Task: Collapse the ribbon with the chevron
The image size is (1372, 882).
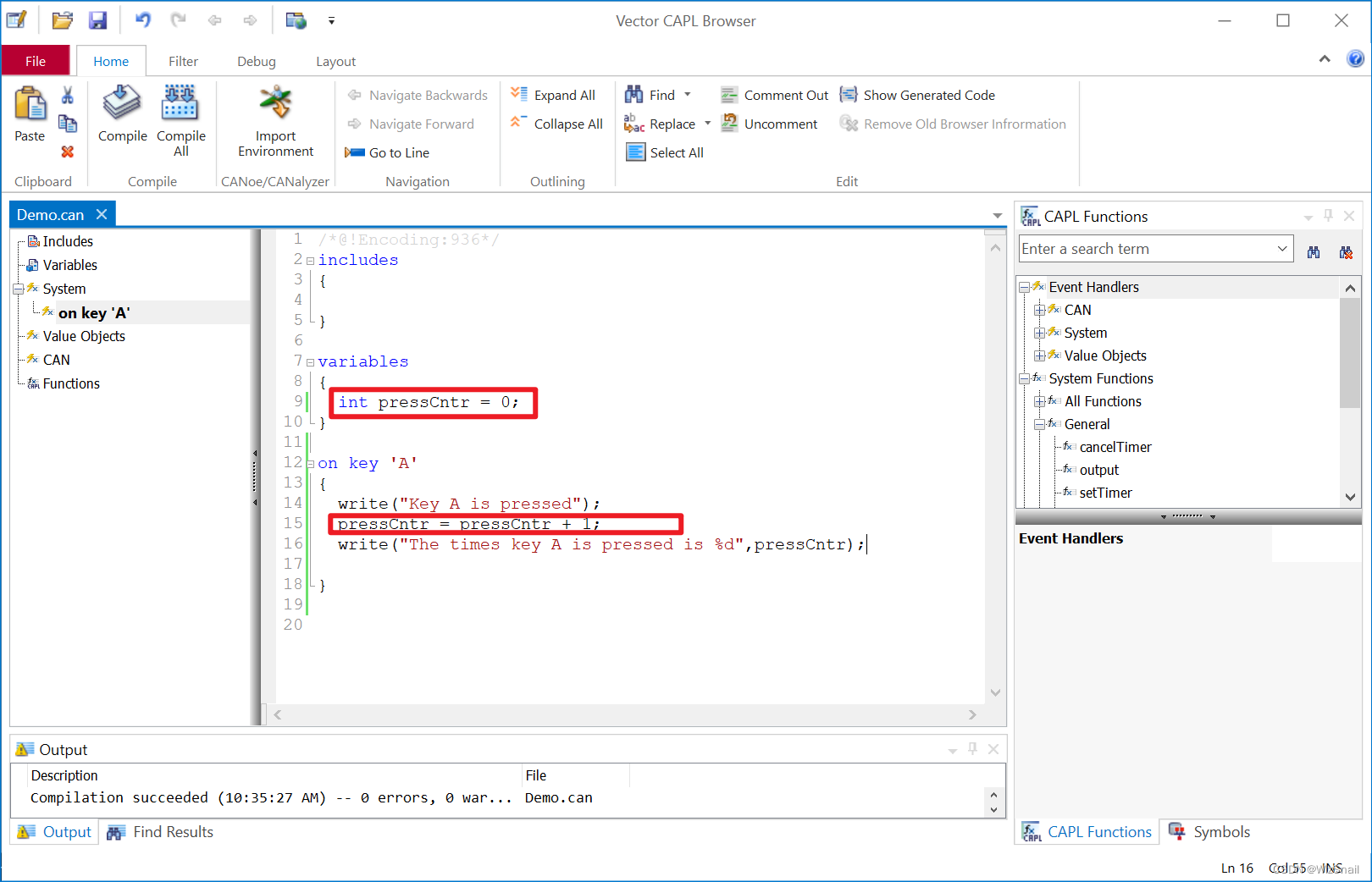Action: 1325,58
